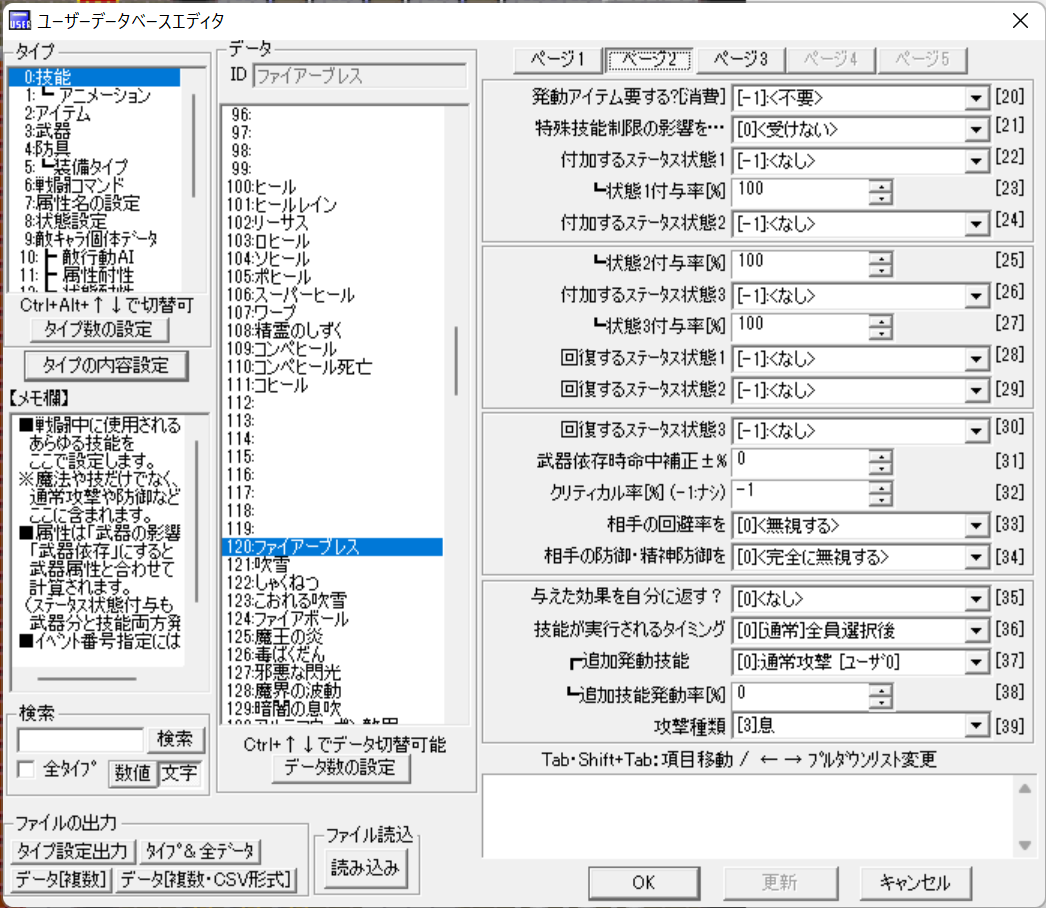The width and height of the screenshot is (1046, 908).
Task: Open 付加するステータス状態3 dropdown
Action: click(x=976, y=296)
